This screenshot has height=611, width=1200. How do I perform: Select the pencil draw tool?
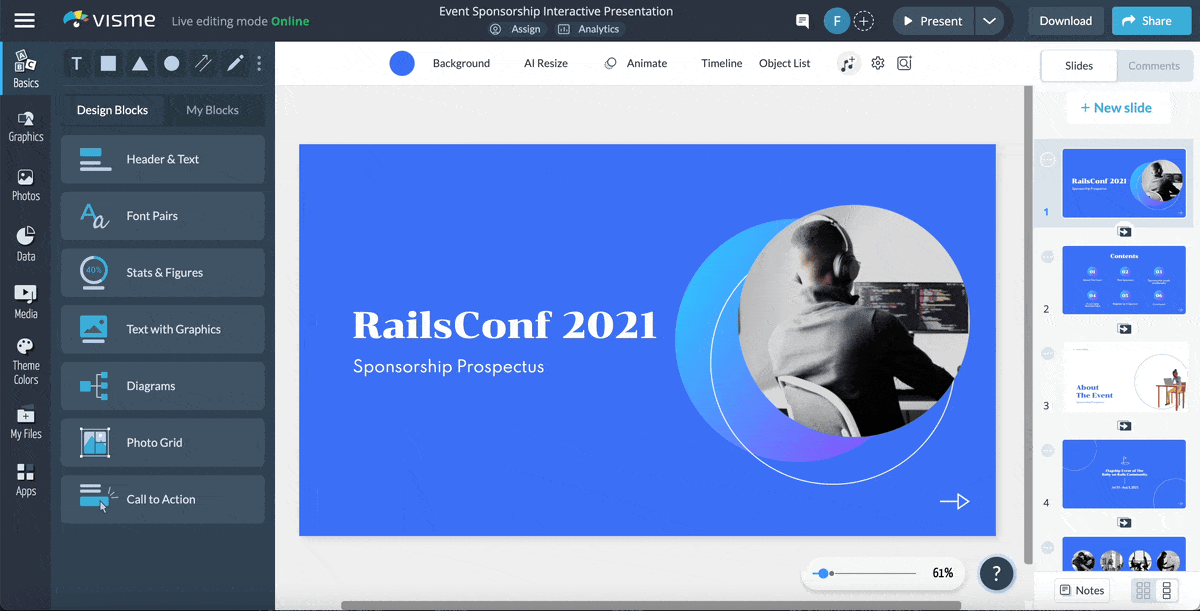[235, 64]
